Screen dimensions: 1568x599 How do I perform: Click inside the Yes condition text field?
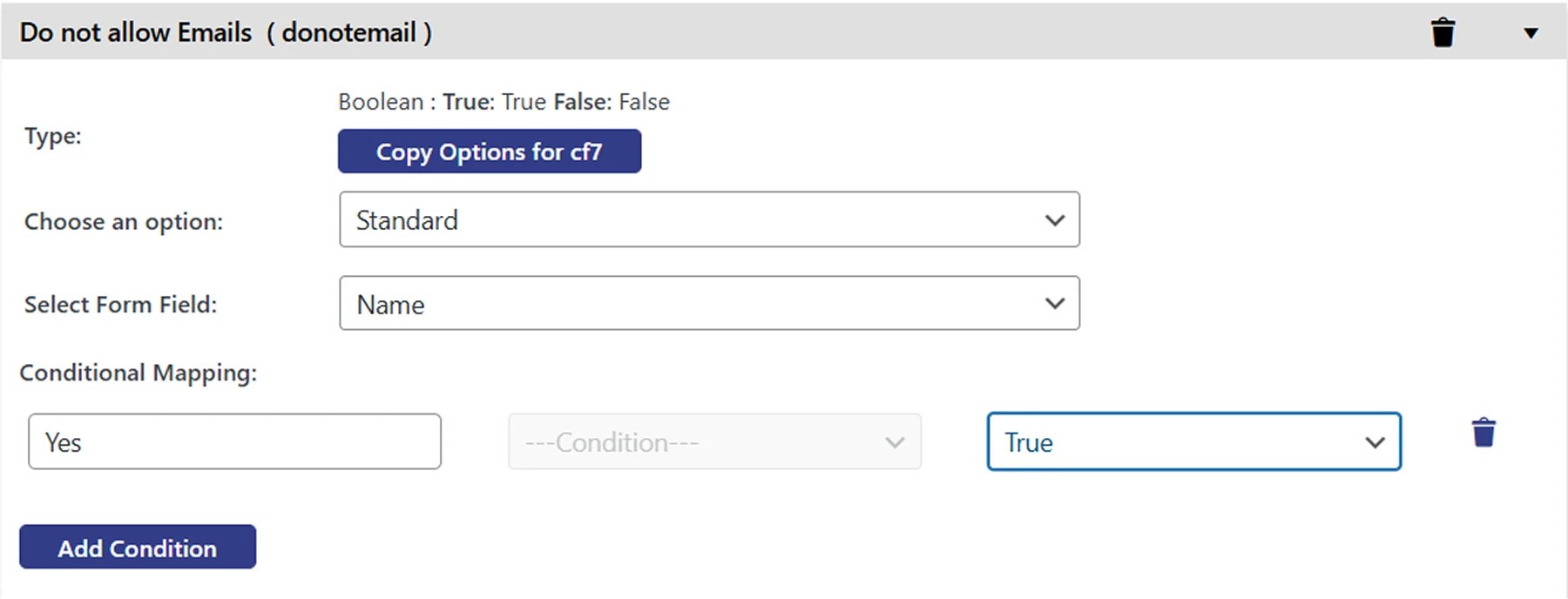(233, 442)
